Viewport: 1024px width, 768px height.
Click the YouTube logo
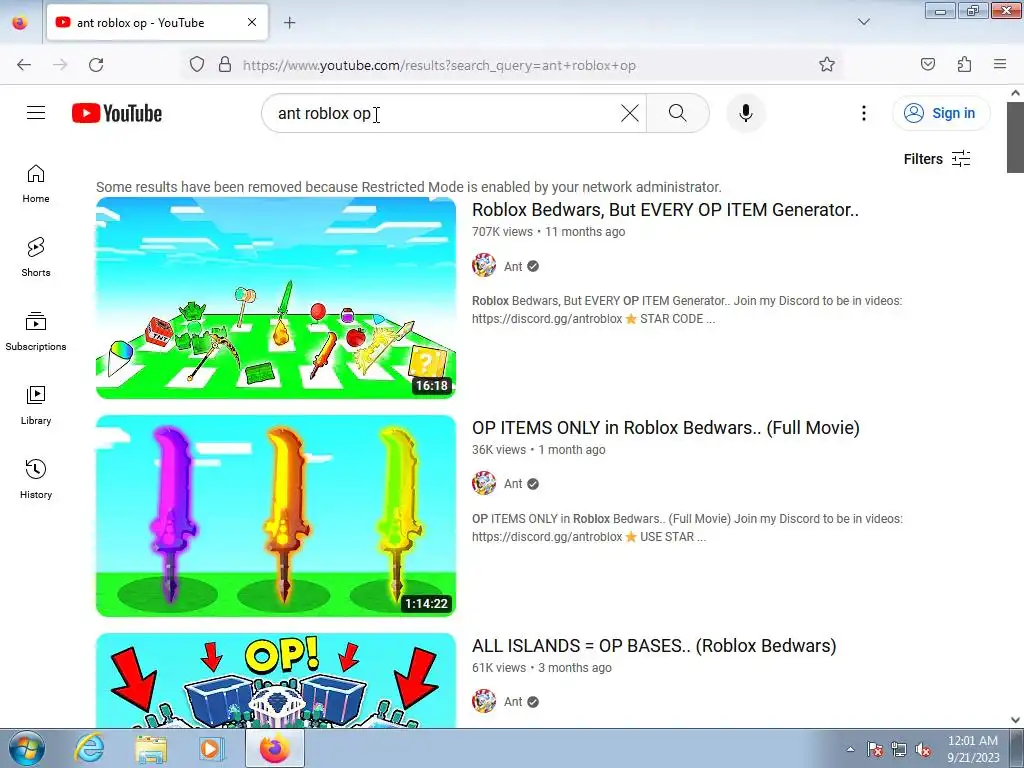tap(117, 113)
